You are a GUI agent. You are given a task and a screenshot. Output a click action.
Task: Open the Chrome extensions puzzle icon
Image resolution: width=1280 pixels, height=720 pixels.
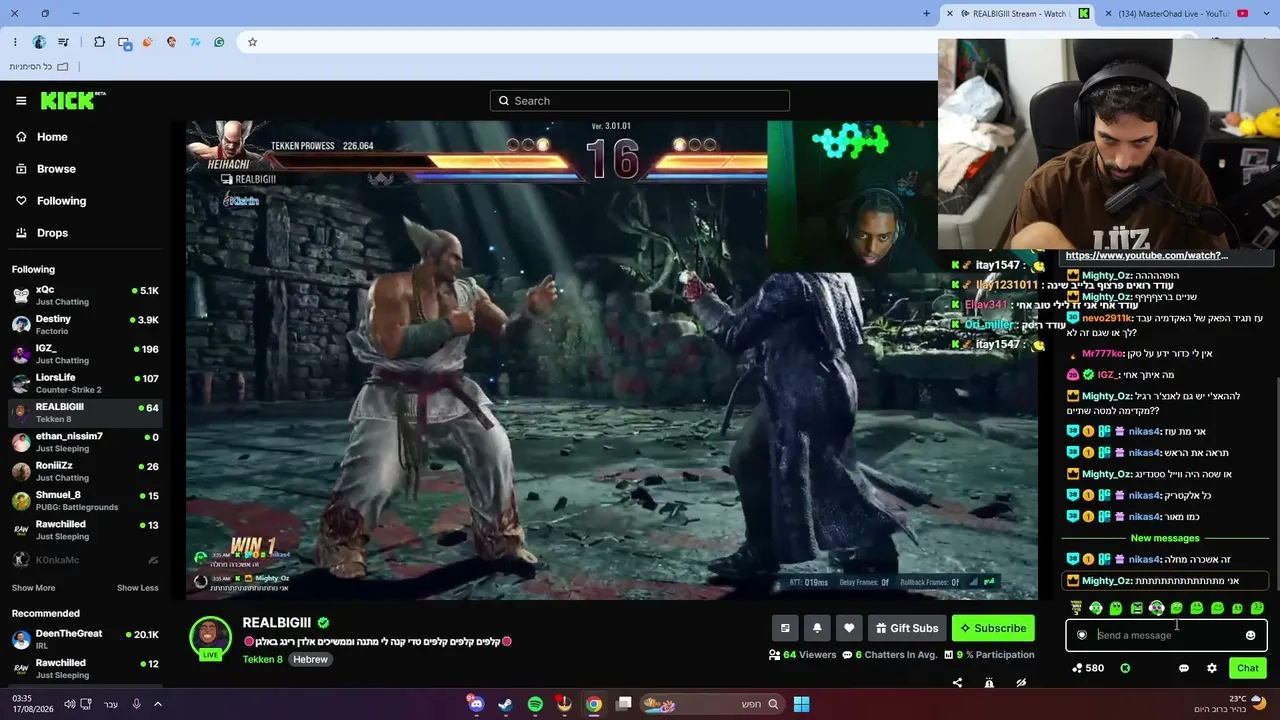99,42
